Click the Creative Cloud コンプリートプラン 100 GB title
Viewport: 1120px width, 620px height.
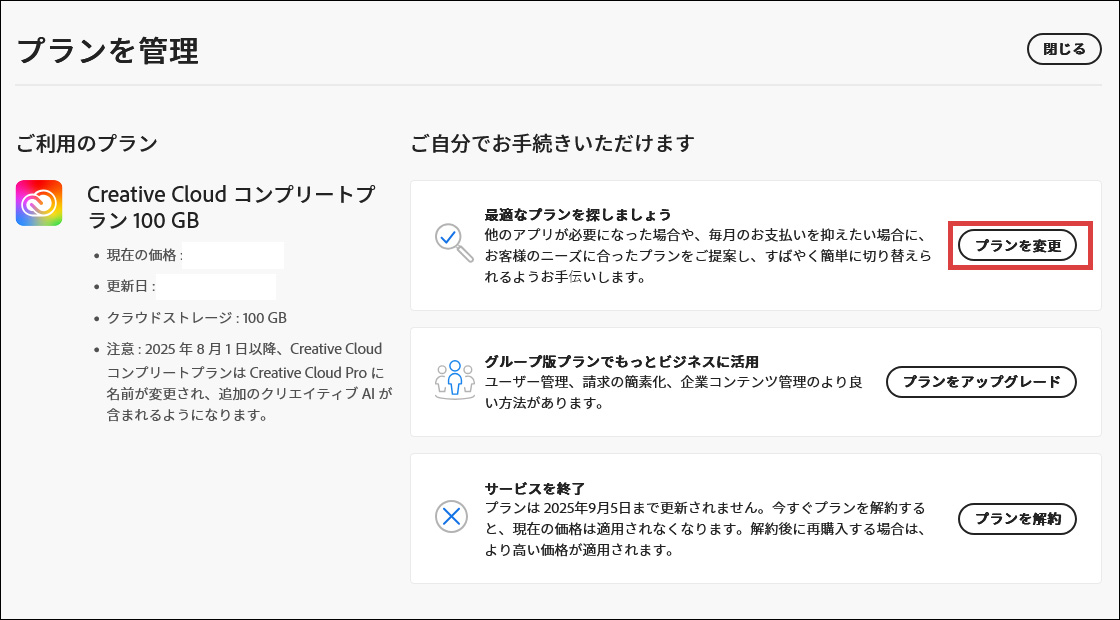click(230, 207)
